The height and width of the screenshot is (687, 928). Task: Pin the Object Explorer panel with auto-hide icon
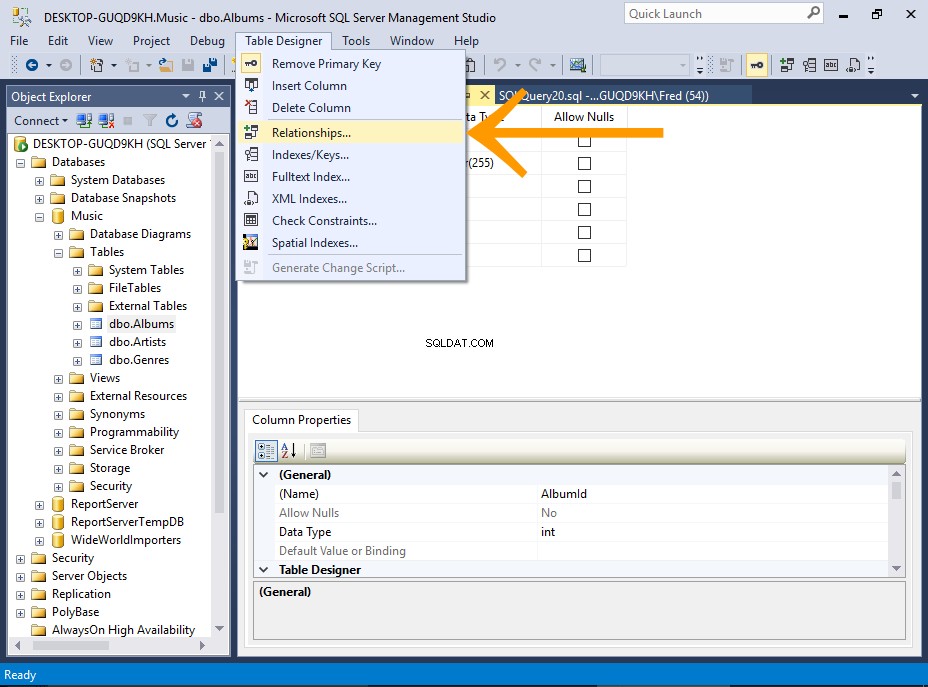(202, 96)
